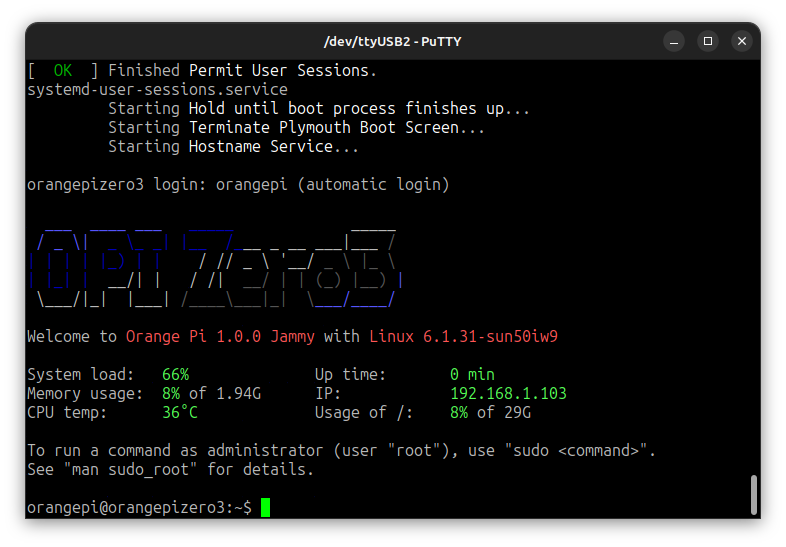Click the '8% of 29G' disk usage value

coord(490,413)
